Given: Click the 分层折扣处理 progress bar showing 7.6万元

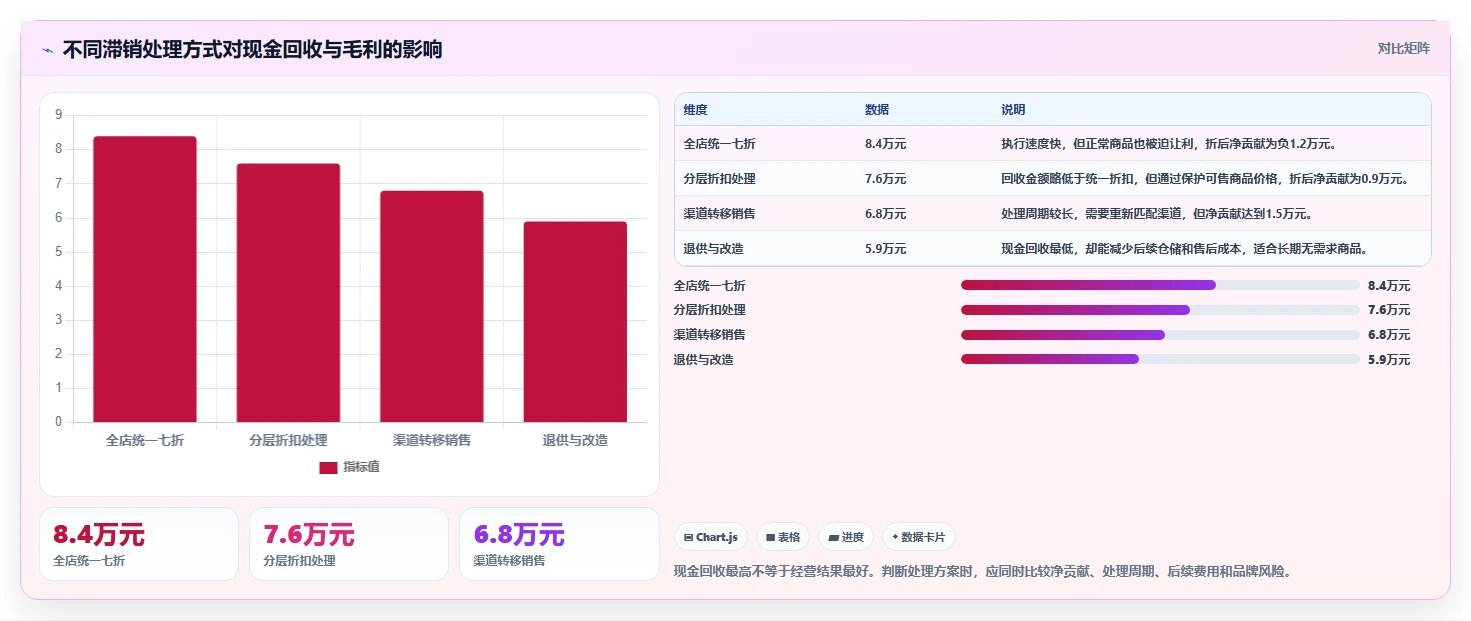Looking at the screenshot, I should click(x=1160, y=310).
